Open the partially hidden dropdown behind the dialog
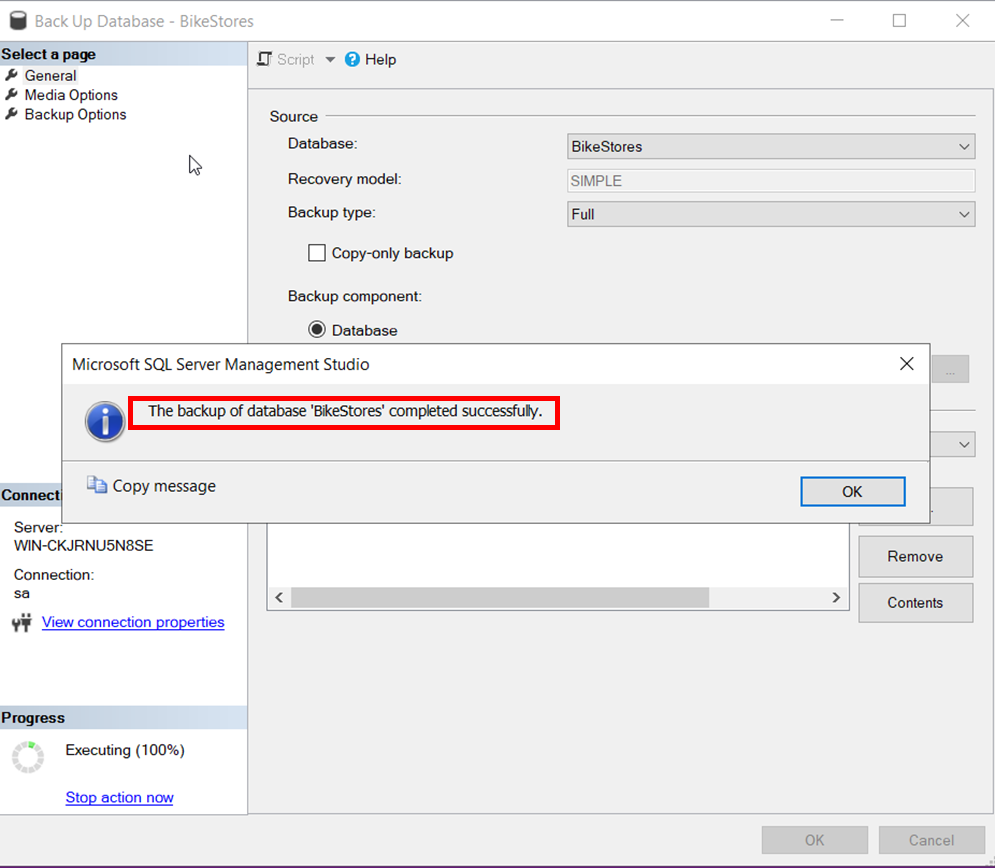This screenshot has height=868, width=995. point(952,444)
